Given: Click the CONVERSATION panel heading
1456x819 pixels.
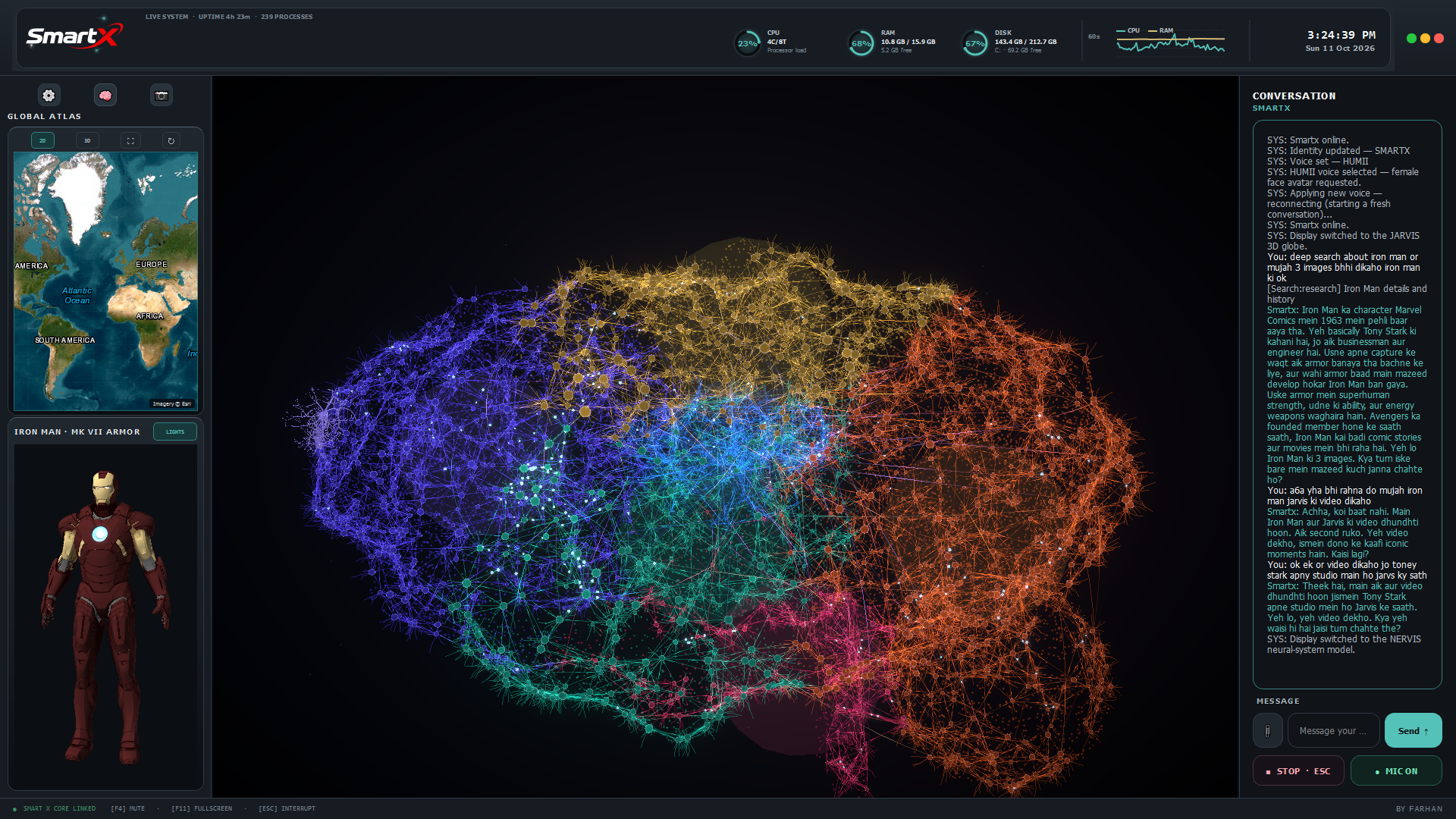Looking at the screenshot, I should (1294, 96).
